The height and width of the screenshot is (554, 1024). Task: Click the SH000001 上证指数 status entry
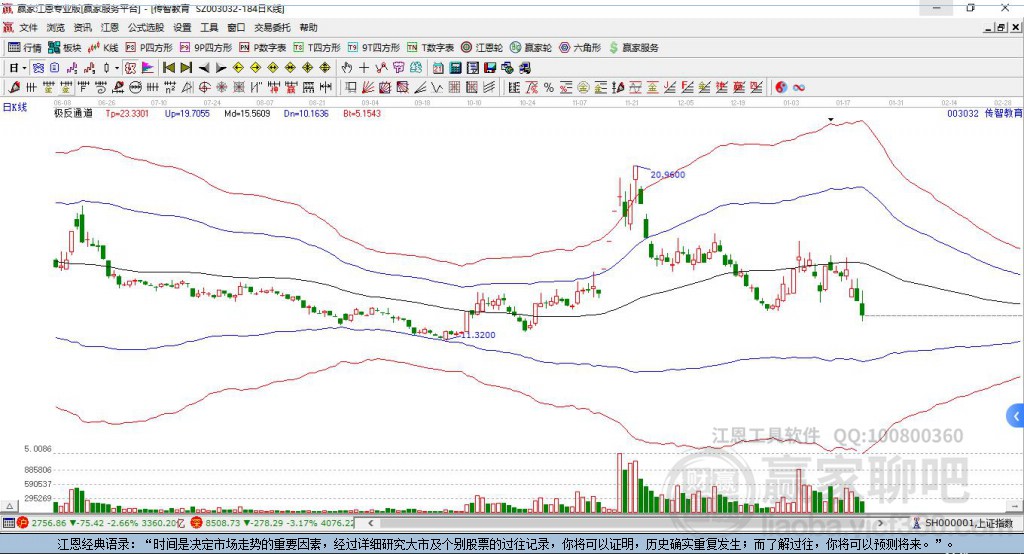pyautogui.click(x=963, y=523)
